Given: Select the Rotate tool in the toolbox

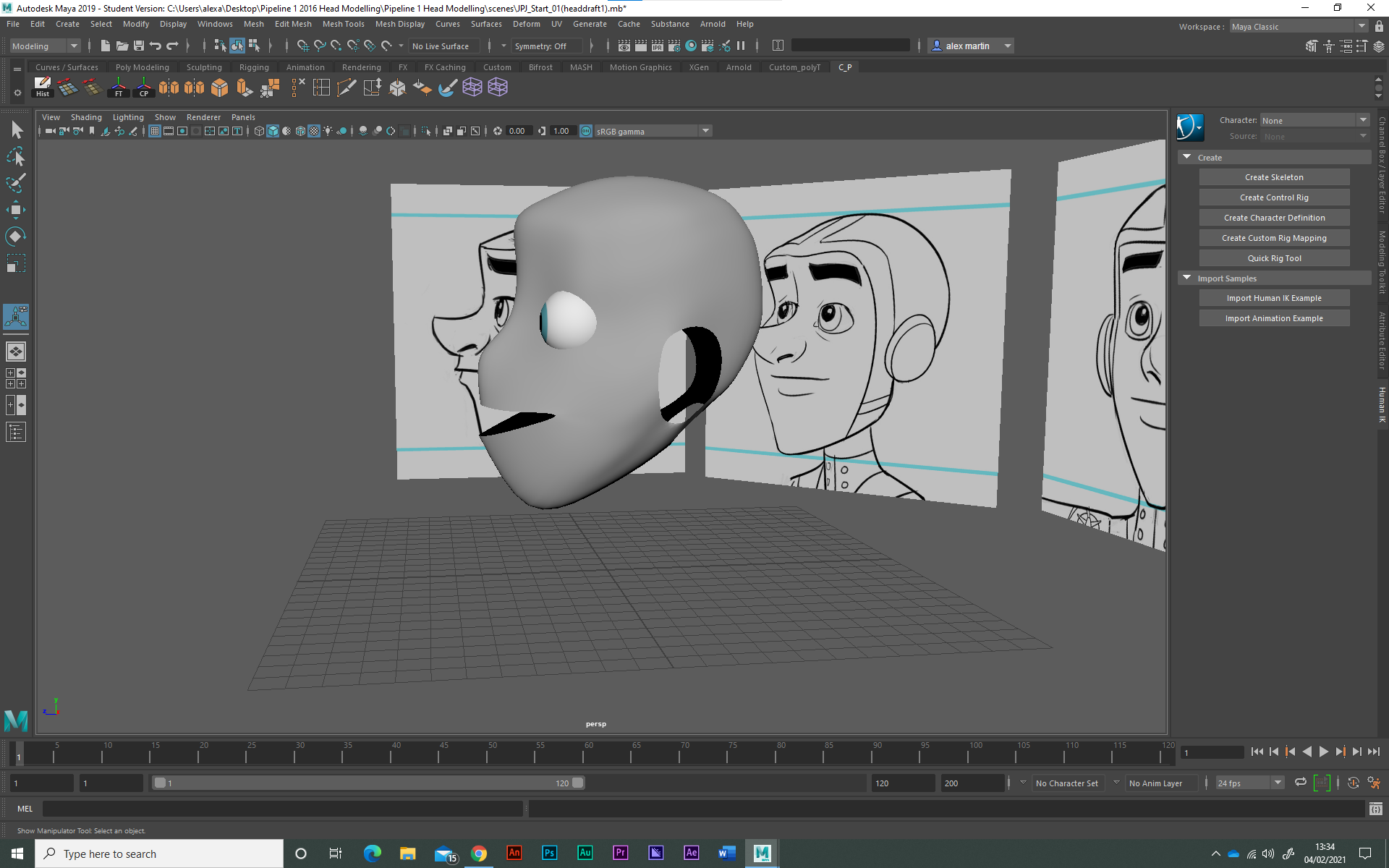Looking at the screenshot, I should (x=16, y=237).
